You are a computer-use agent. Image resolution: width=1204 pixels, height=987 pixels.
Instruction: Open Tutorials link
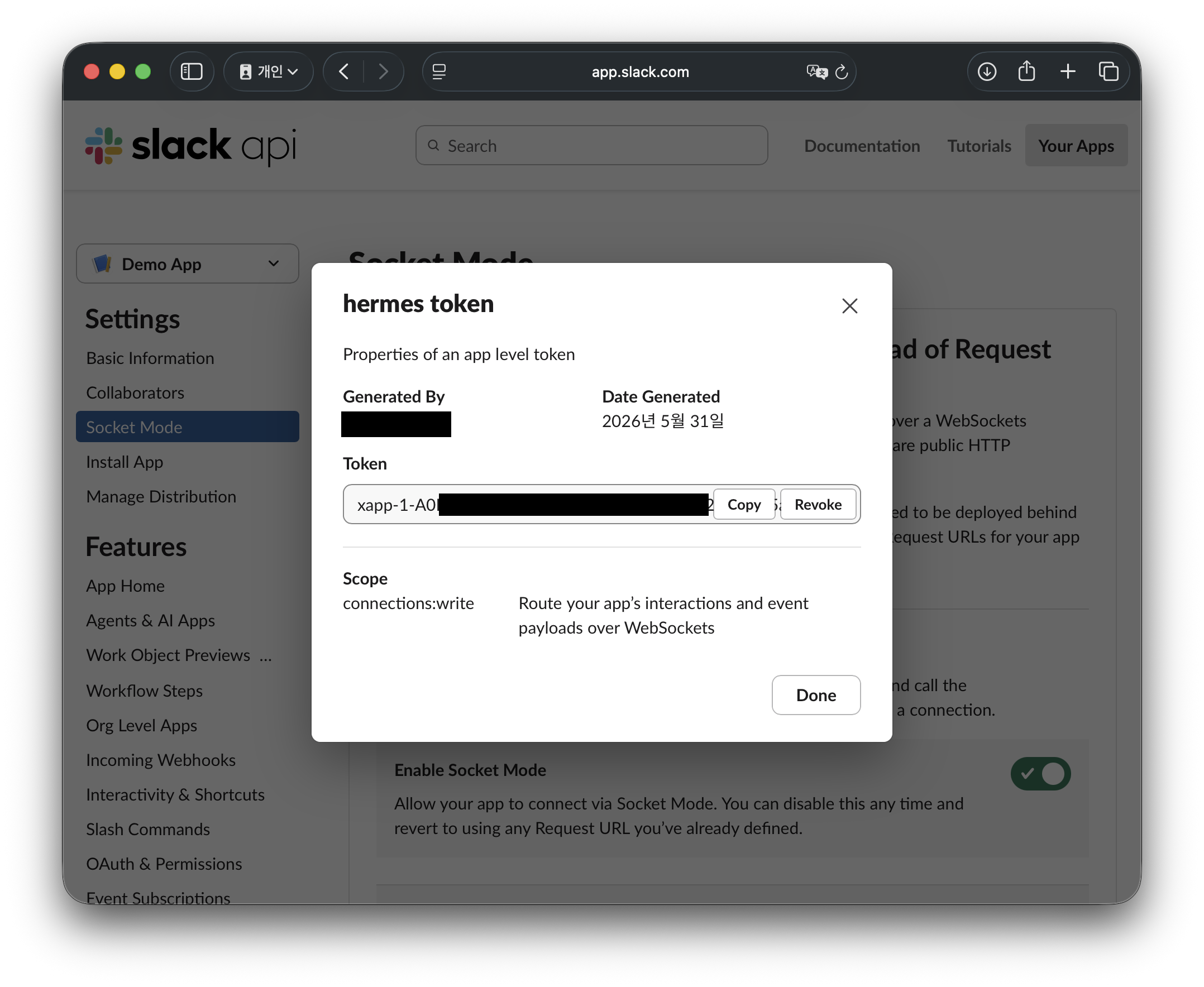(979, 146)
